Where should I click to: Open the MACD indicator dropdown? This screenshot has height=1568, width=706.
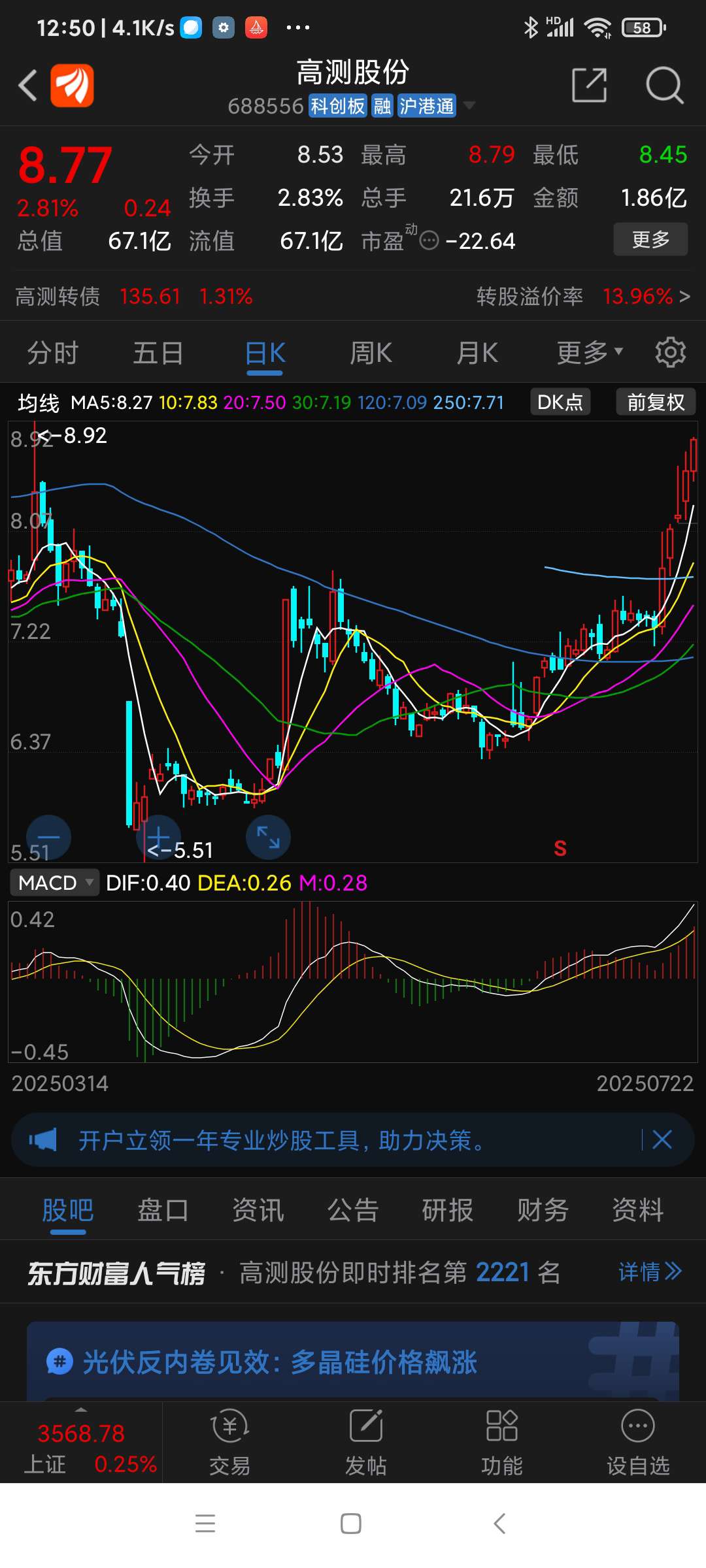tap(55, 883)
